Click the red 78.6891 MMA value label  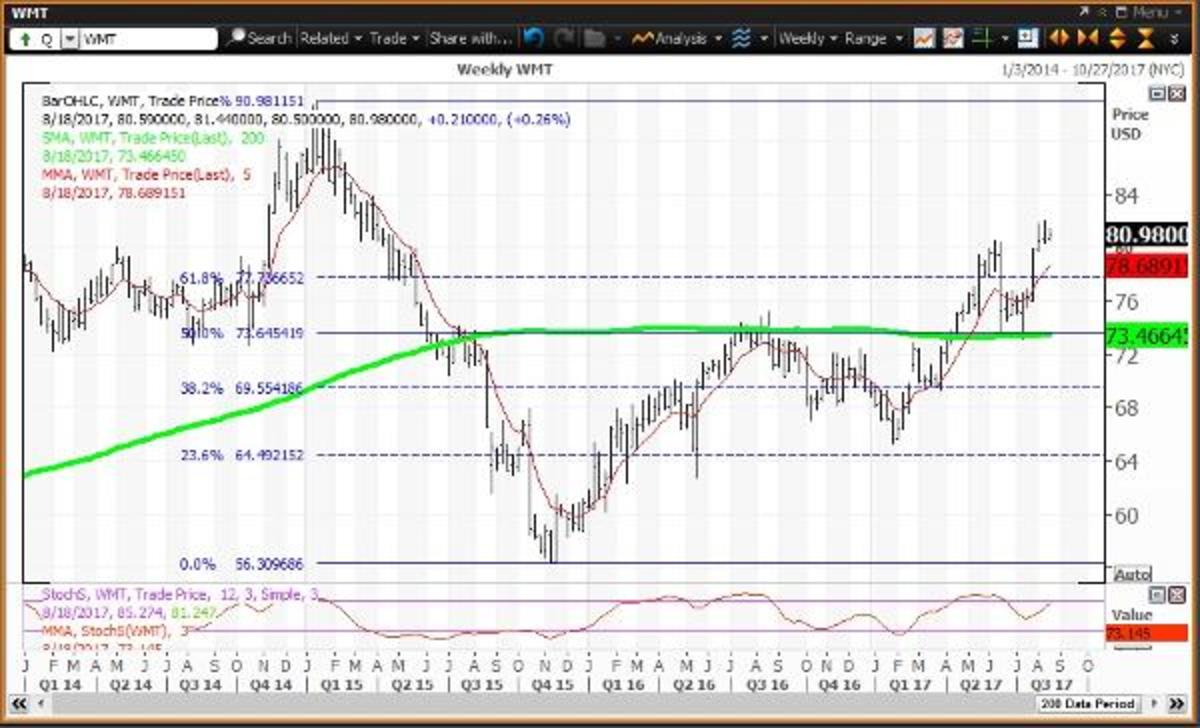[1147, 267]
